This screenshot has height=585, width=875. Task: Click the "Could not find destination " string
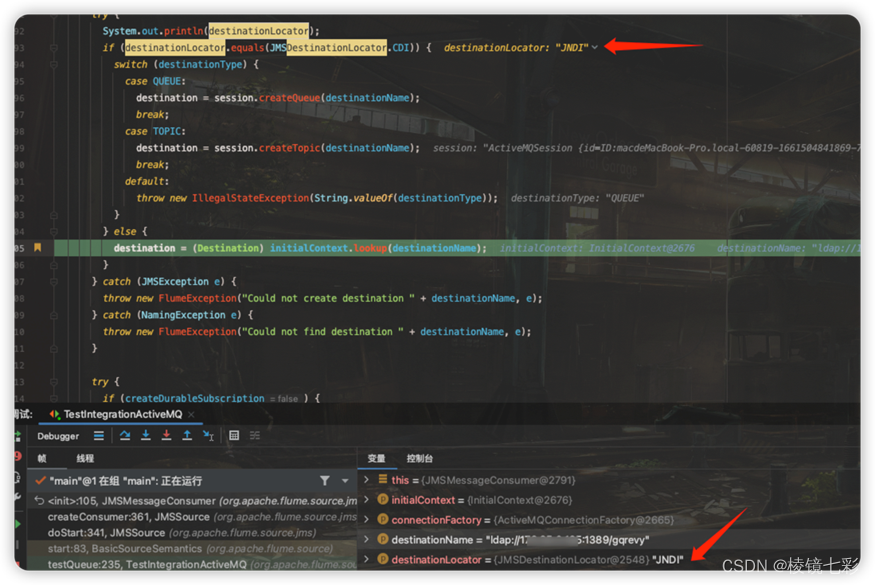[x=323, y=332]
